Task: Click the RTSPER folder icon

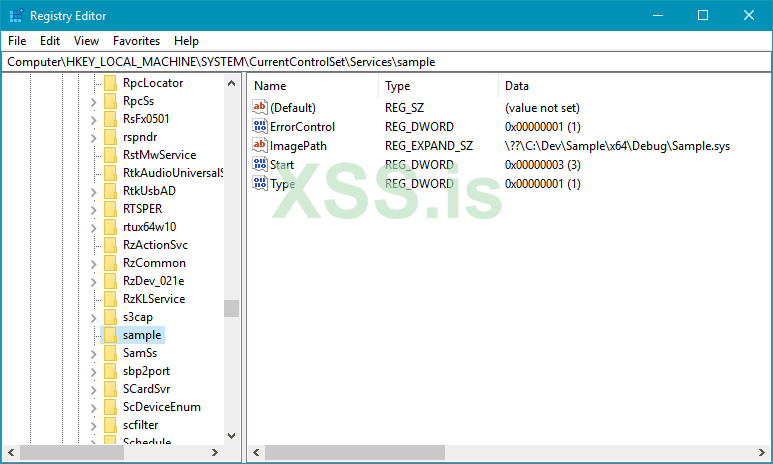Action: pyautogui.click(x=110, y=209)
